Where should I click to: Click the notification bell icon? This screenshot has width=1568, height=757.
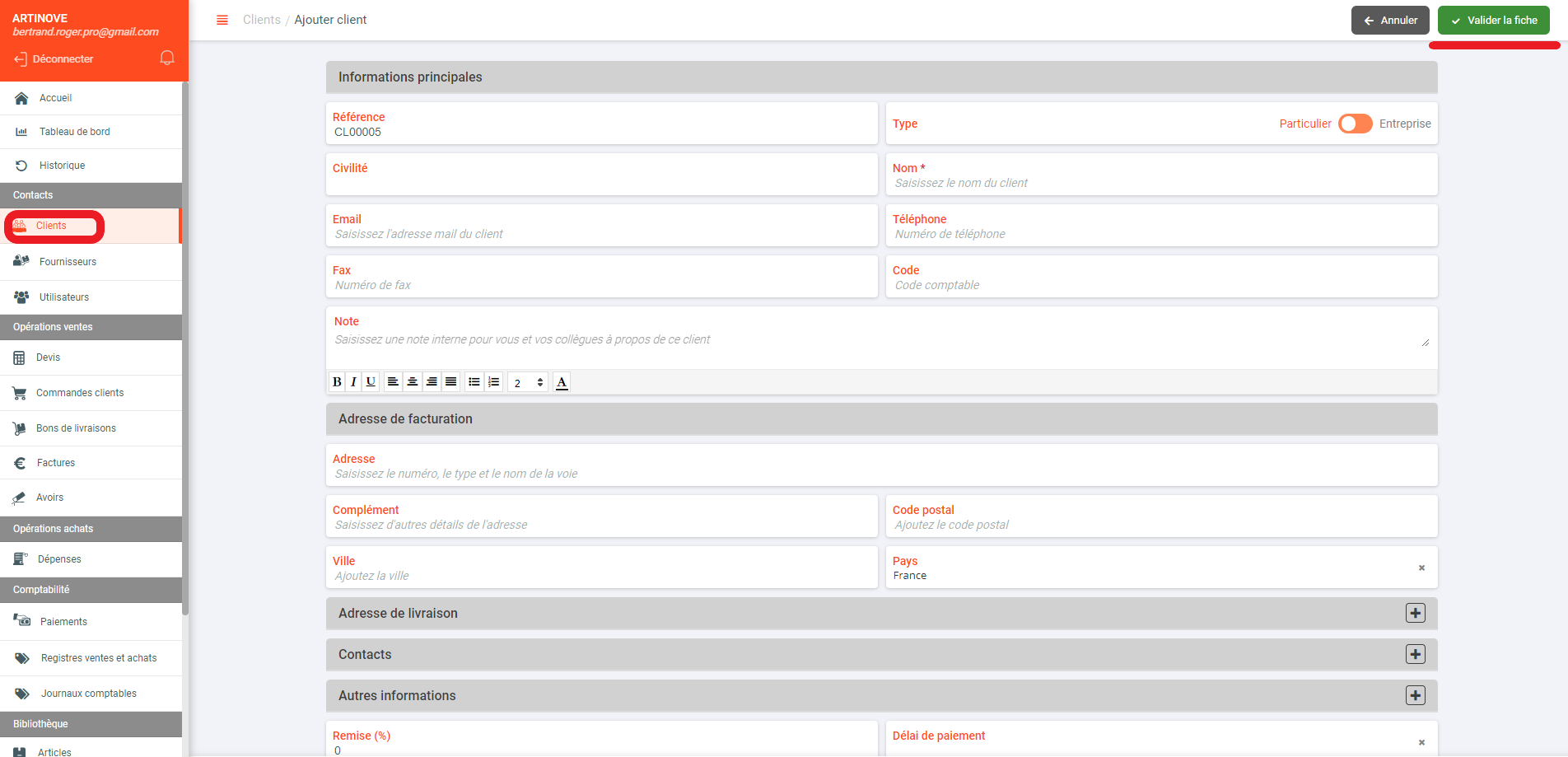click(x=167, y=58)
